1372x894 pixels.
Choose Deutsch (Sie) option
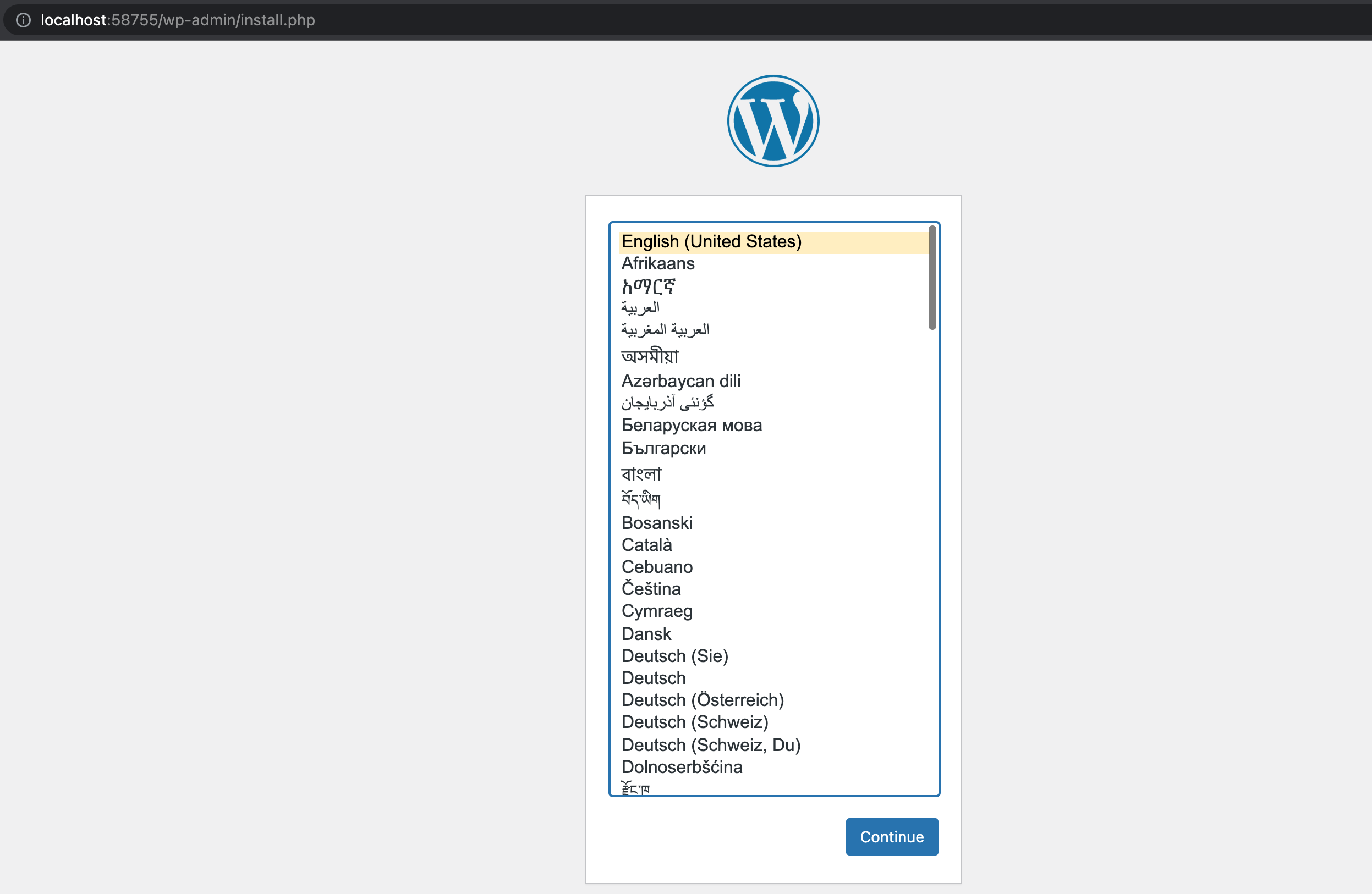click(x=674, y=656)
